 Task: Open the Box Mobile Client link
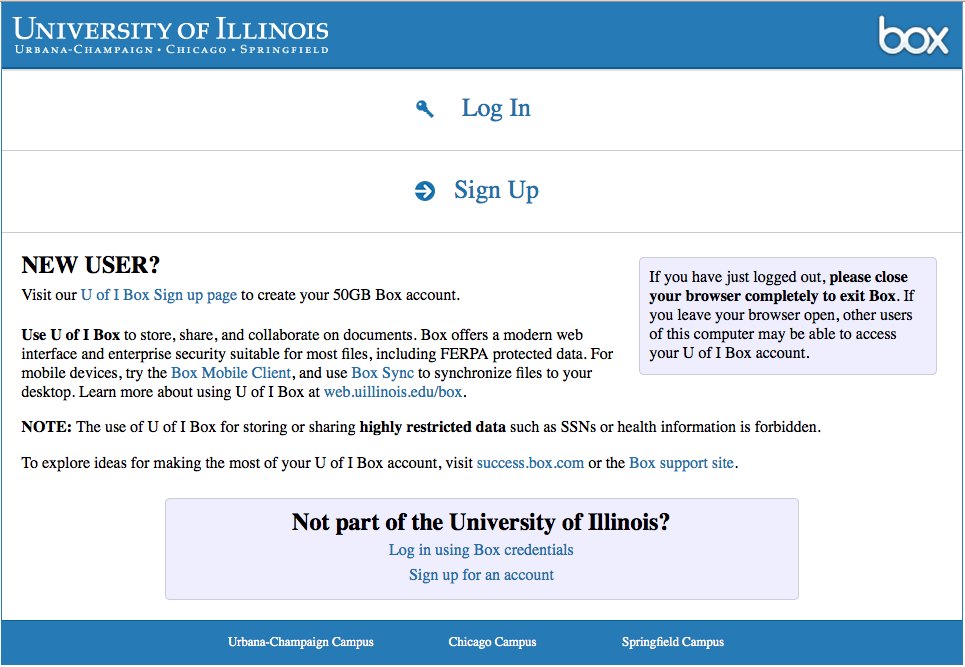(x=231, y=373)
